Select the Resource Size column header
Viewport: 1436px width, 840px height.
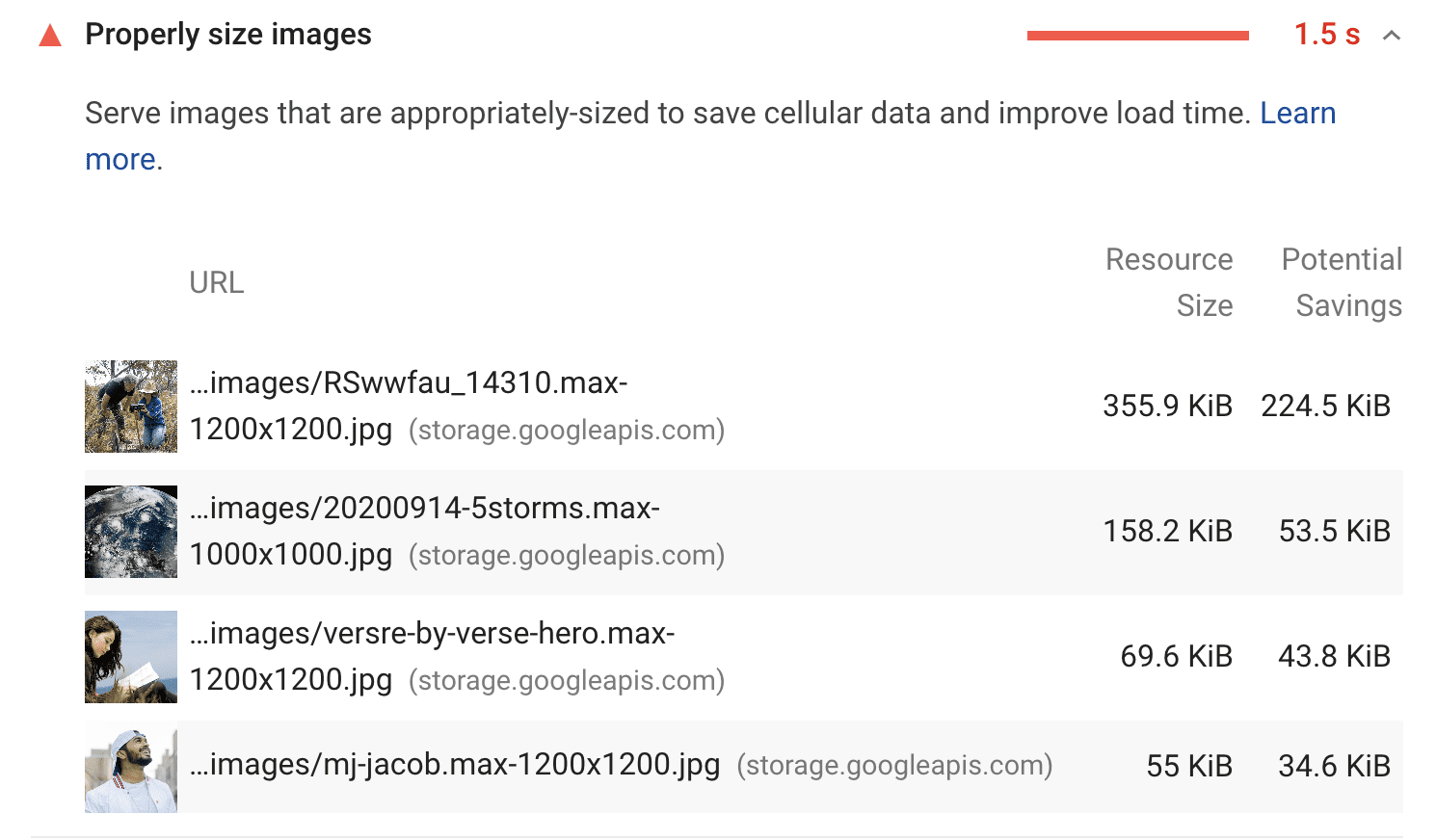click(1169, 281)
